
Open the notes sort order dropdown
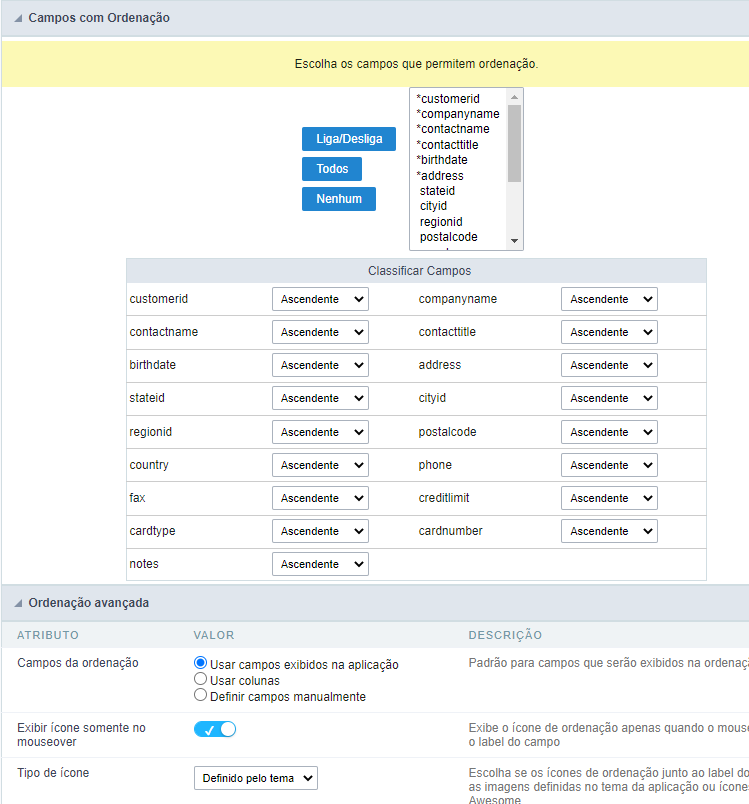coord(320,564)
